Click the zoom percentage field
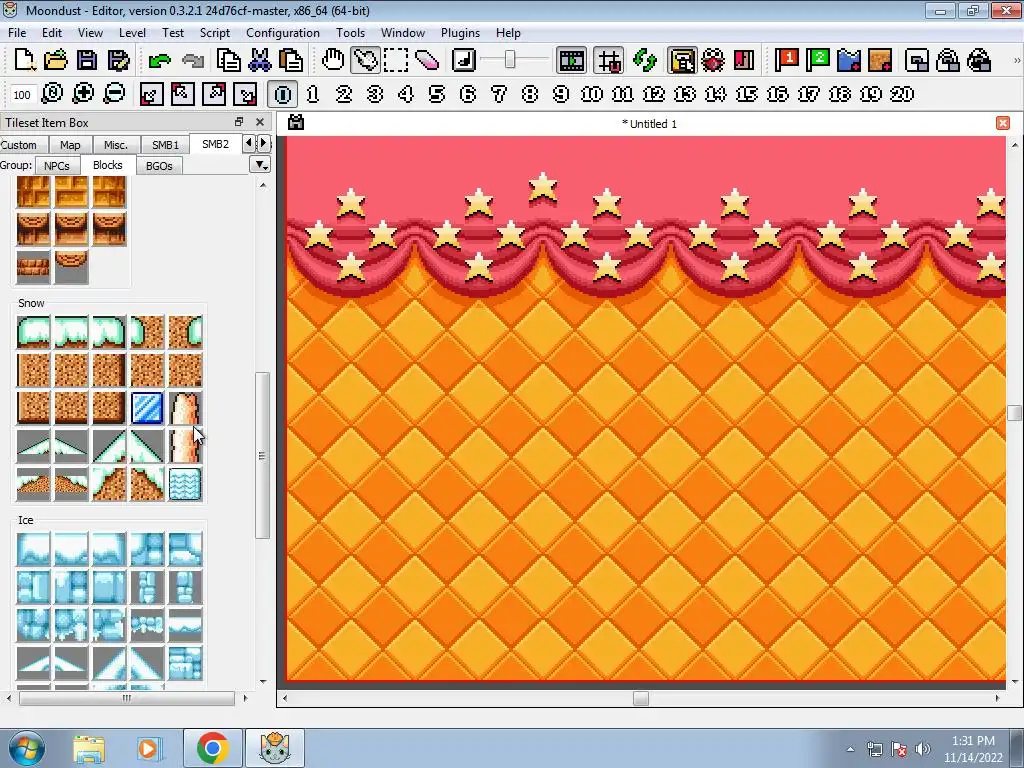The image size is (1024, 768). [x=22, y=95]
